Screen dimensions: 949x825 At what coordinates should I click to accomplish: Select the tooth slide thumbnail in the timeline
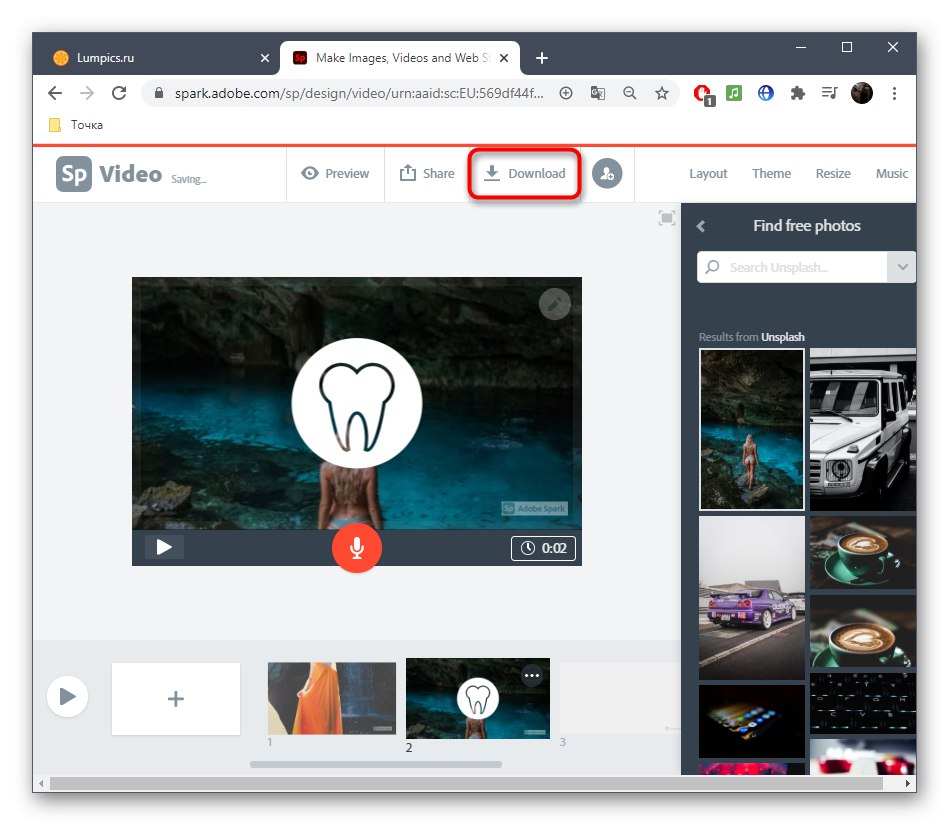click(x=477, y=697)
